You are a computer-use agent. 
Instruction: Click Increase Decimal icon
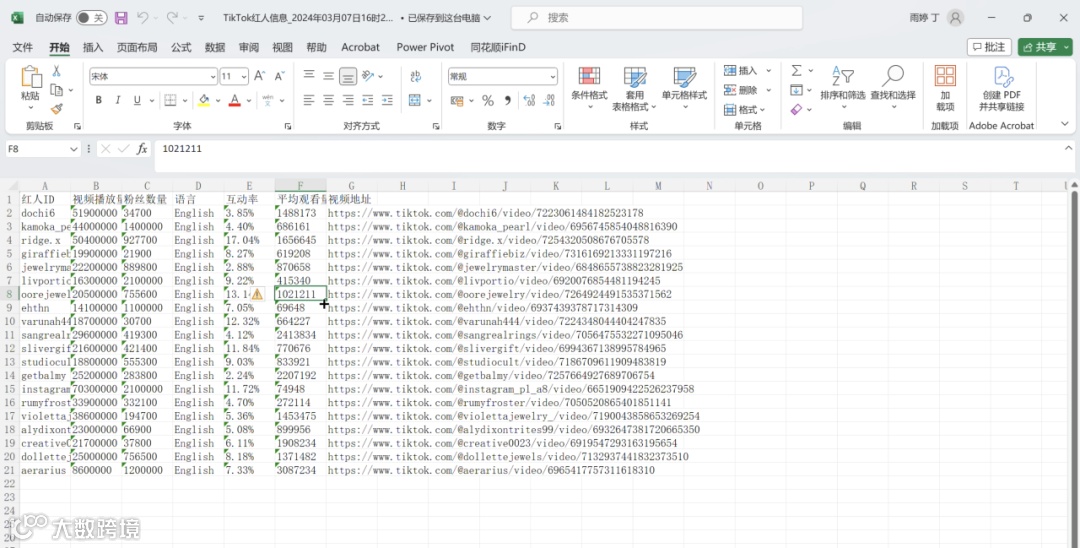pyautogui.click(x=529, y=101)
